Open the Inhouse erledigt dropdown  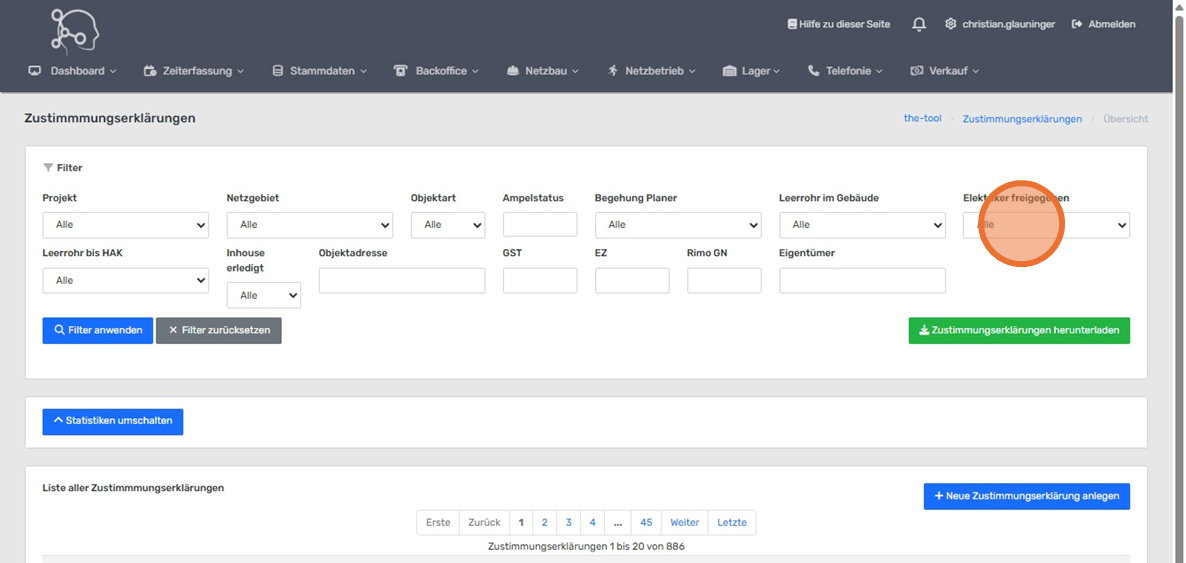tap(263, 296)
